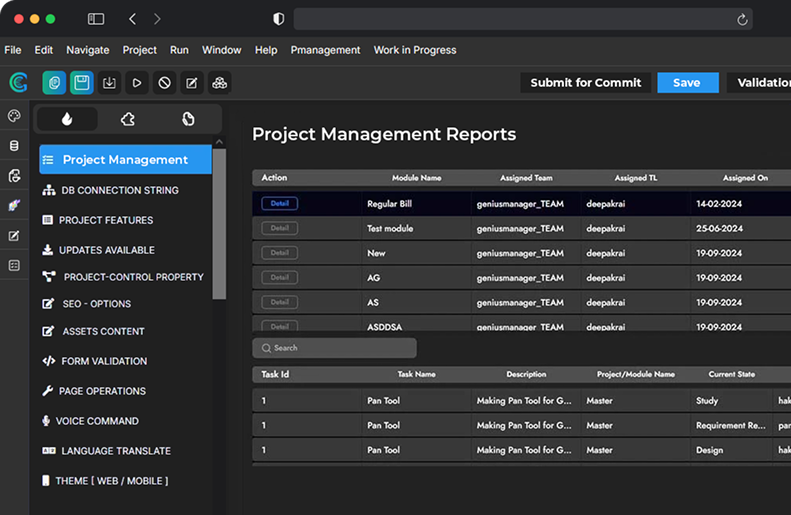Switch to the puzzle piece tab
The image size is (791, 515).
coord(127,119)
